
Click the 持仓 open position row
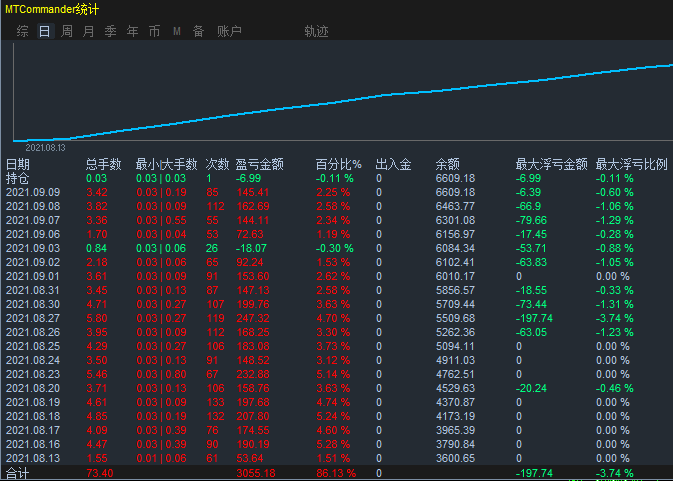point(336,178)
